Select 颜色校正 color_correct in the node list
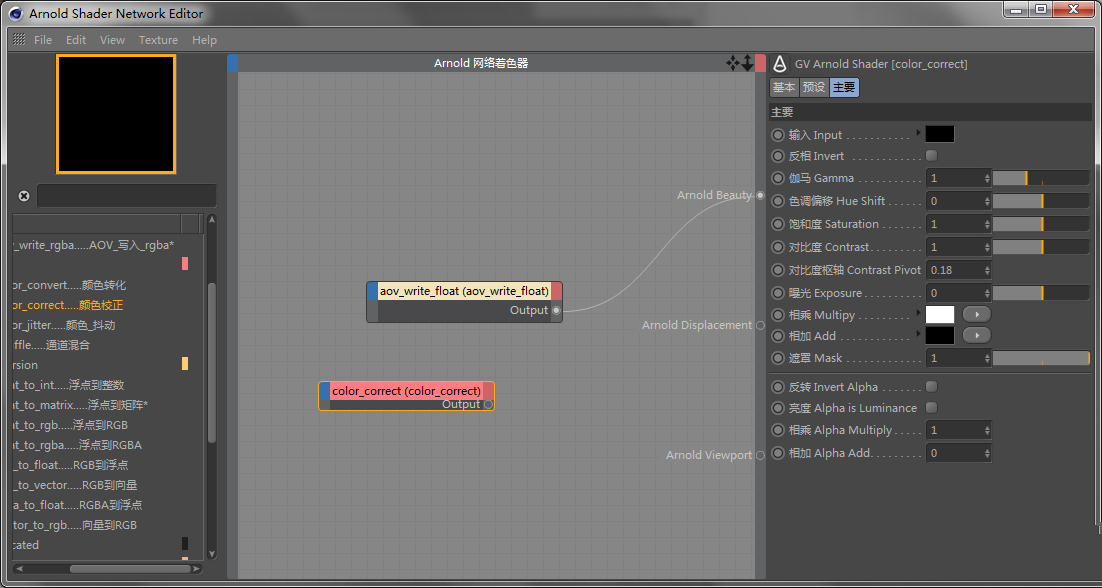This screenshot has width=1102, height=588. click(x=70, y=305)
